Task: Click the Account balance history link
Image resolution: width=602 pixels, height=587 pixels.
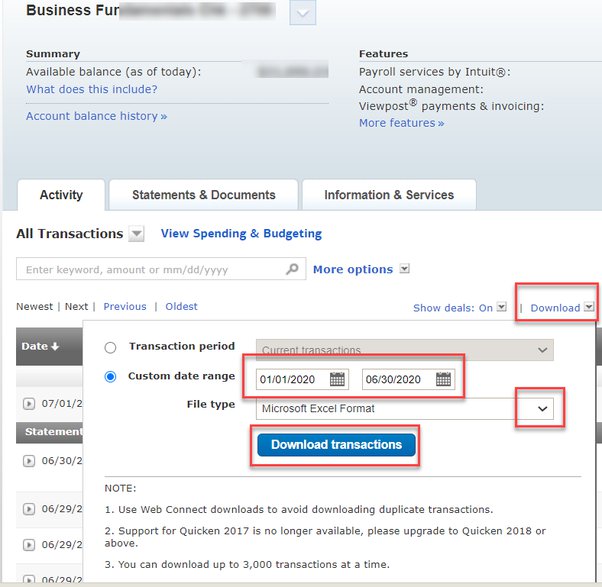Action: click(x=96, y=116)
